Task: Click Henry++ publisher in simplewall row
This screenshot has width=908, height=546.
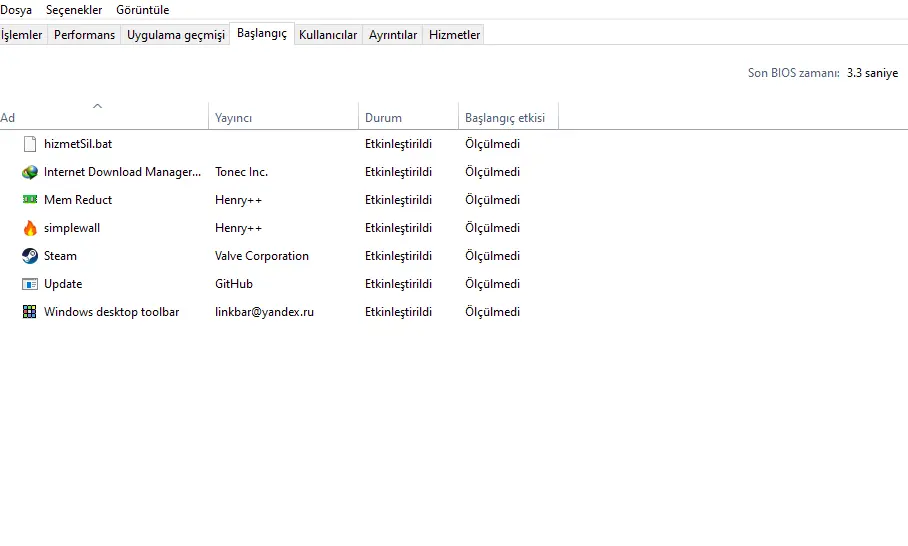Action: point(239,228)
